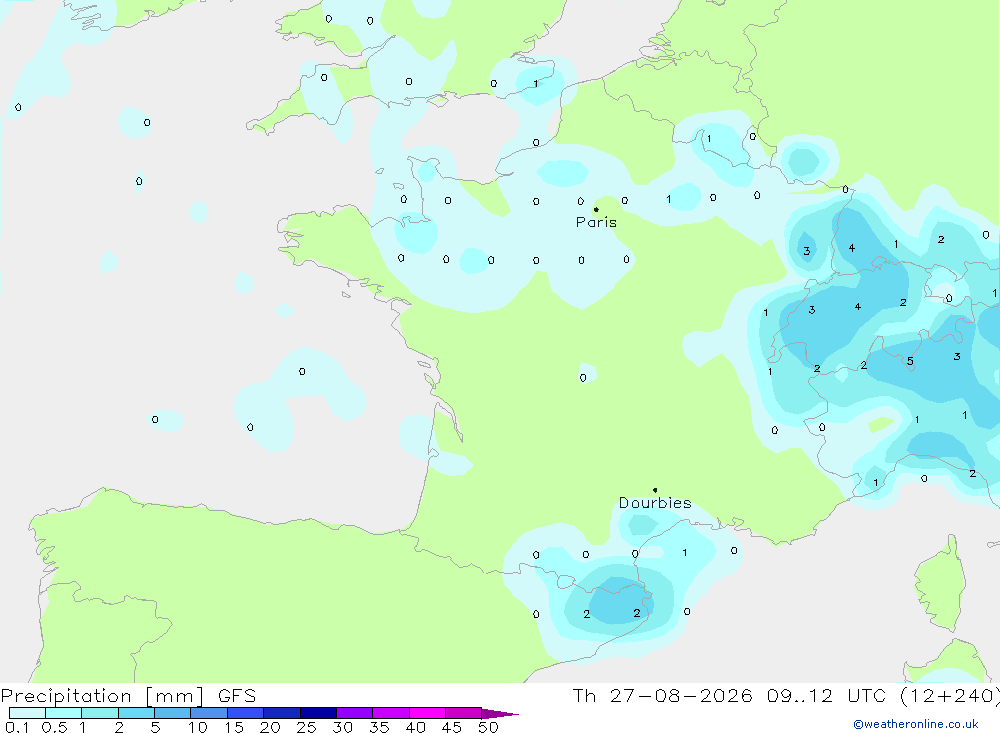Viewport: 1000px width, 733px height.
Task: Click the '(12+240)' forecast run text
Action: [x=950, y=696]
